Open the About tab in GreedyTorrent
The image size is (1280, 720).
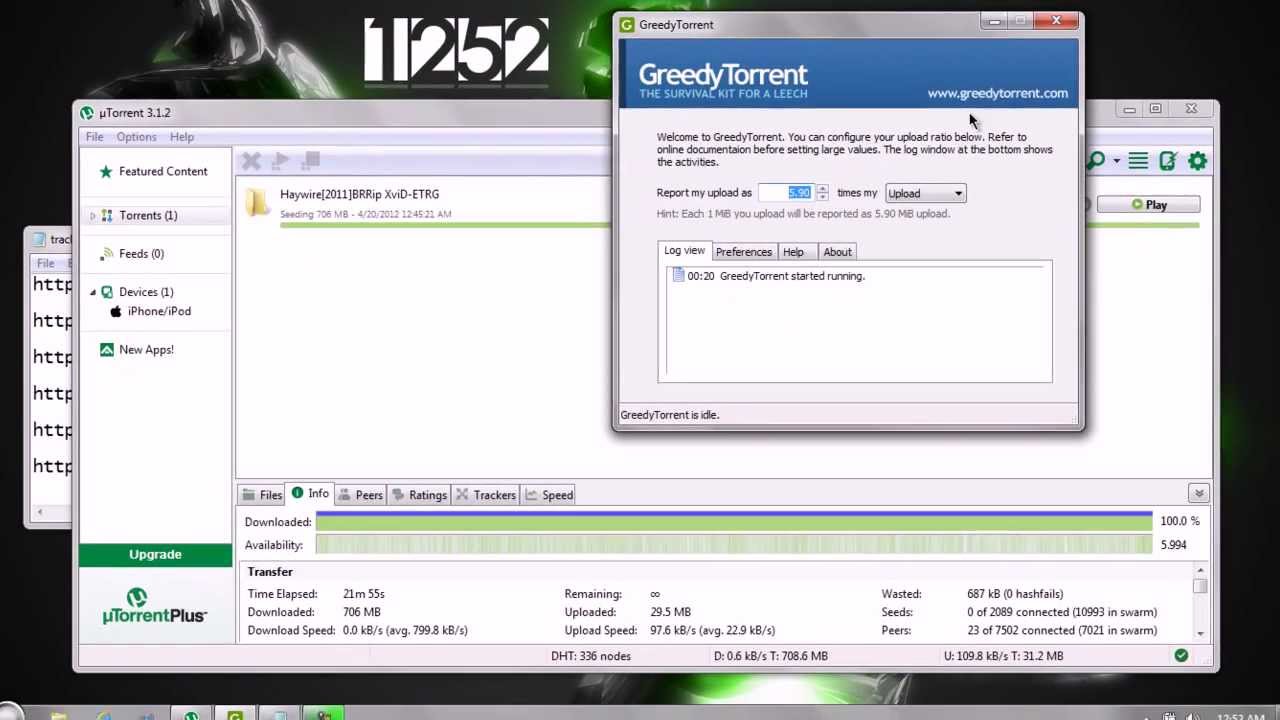tap(838, 252)
